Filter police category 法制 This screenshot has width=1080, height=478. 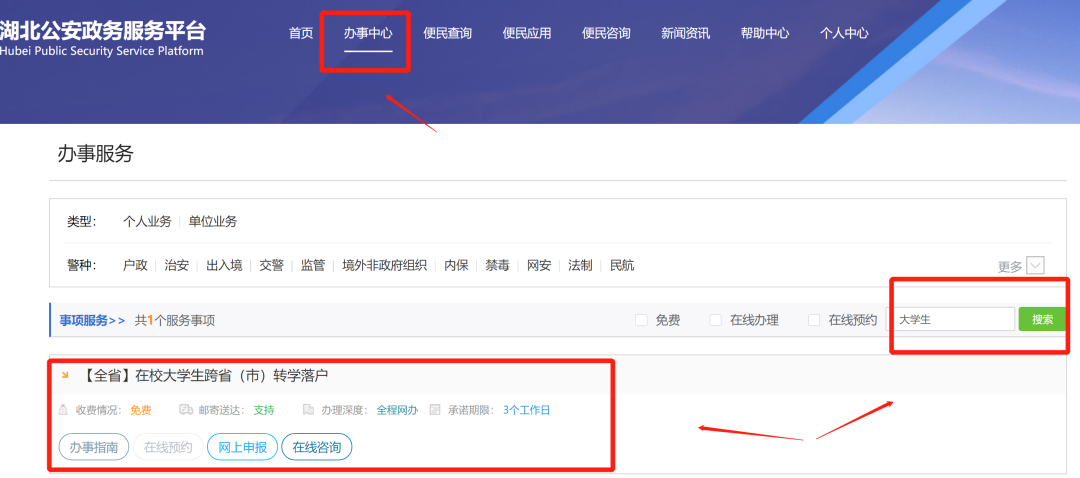tap(580, 265)
